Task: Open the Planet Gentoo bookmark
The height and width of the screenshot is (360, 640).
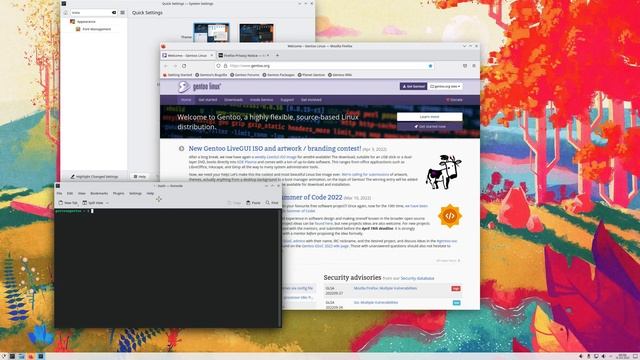Action: pyautogui.click(x=311, y=75)
